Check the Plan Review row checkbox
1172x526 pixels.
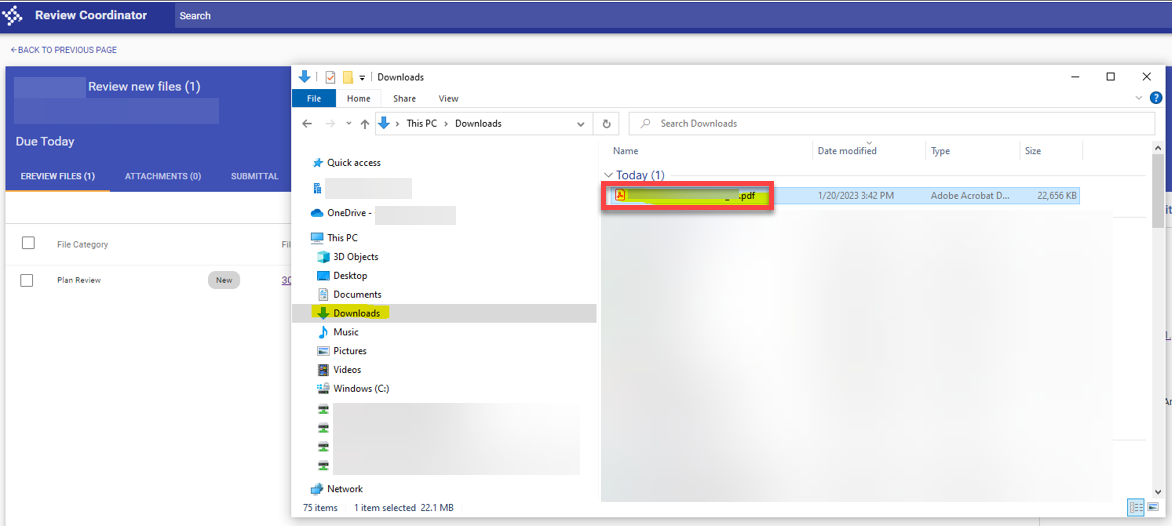click(x=28, y=280)
